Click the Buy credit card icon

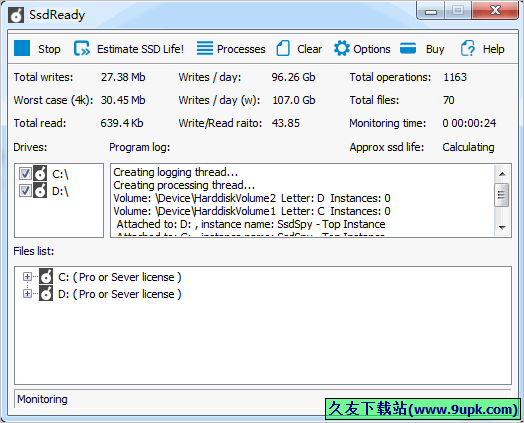coord(408,48)
